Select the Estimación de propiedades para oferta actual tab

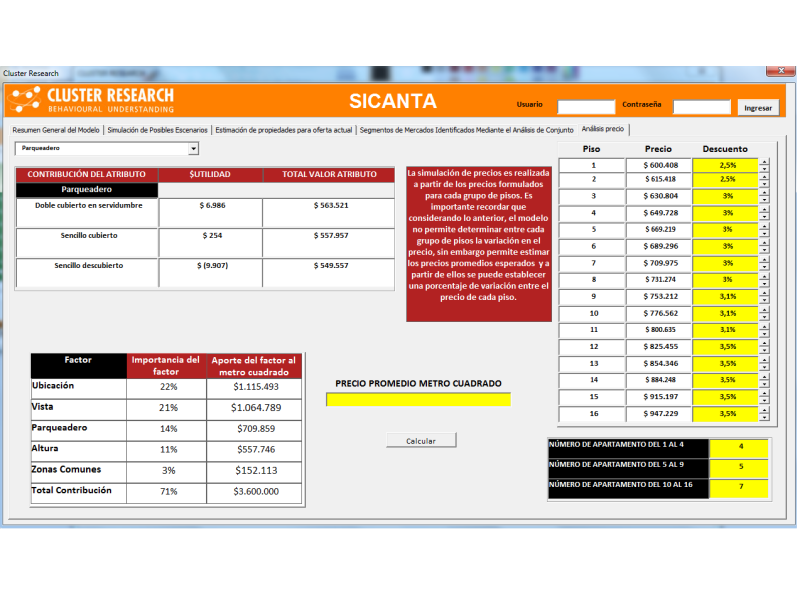coord(284,130)
